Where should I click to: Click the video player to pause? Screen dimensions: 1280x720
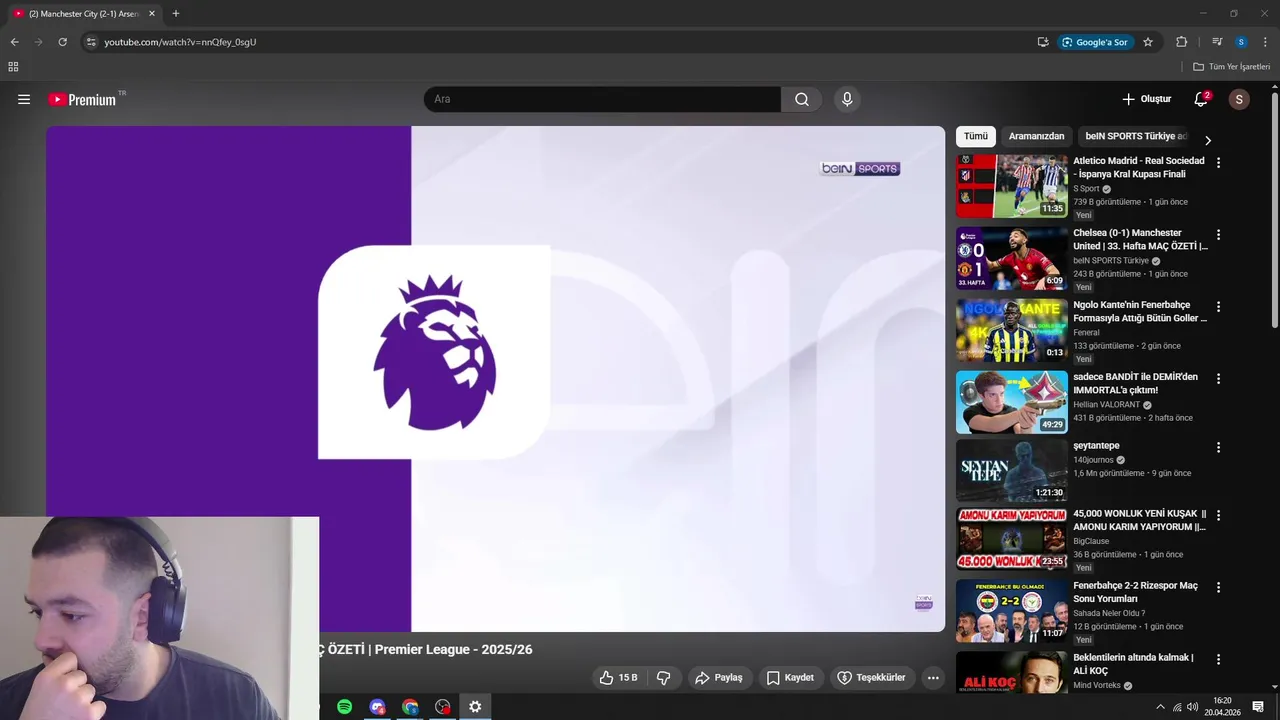coord(495,379)
